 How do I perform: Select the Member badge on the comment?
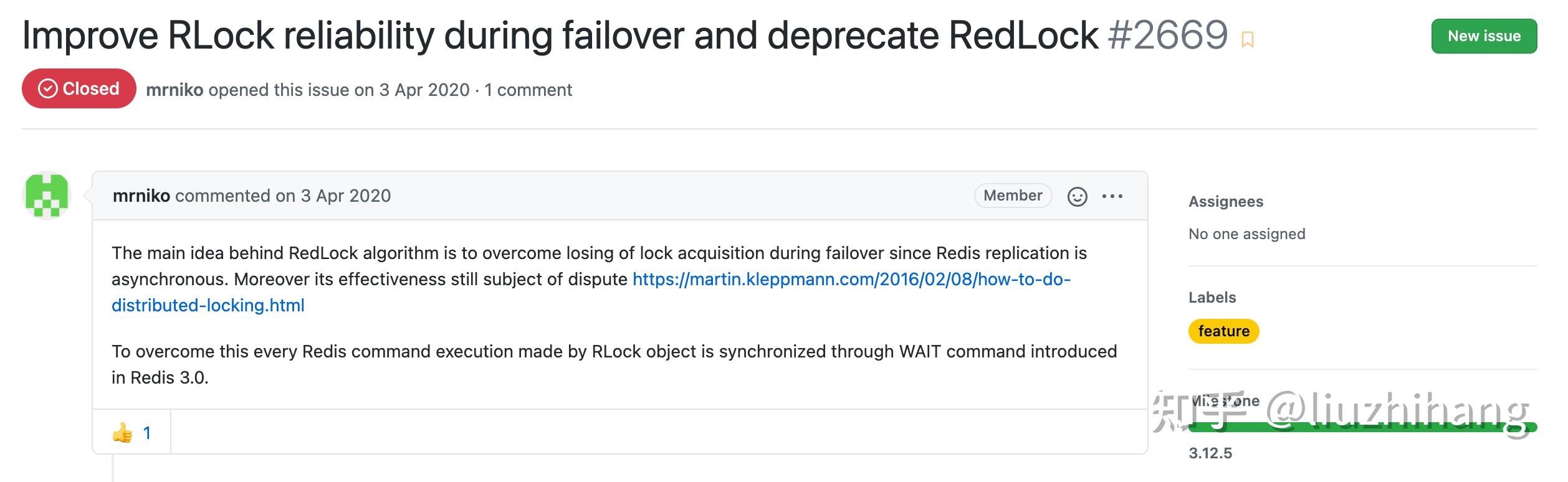(1012, 196)
